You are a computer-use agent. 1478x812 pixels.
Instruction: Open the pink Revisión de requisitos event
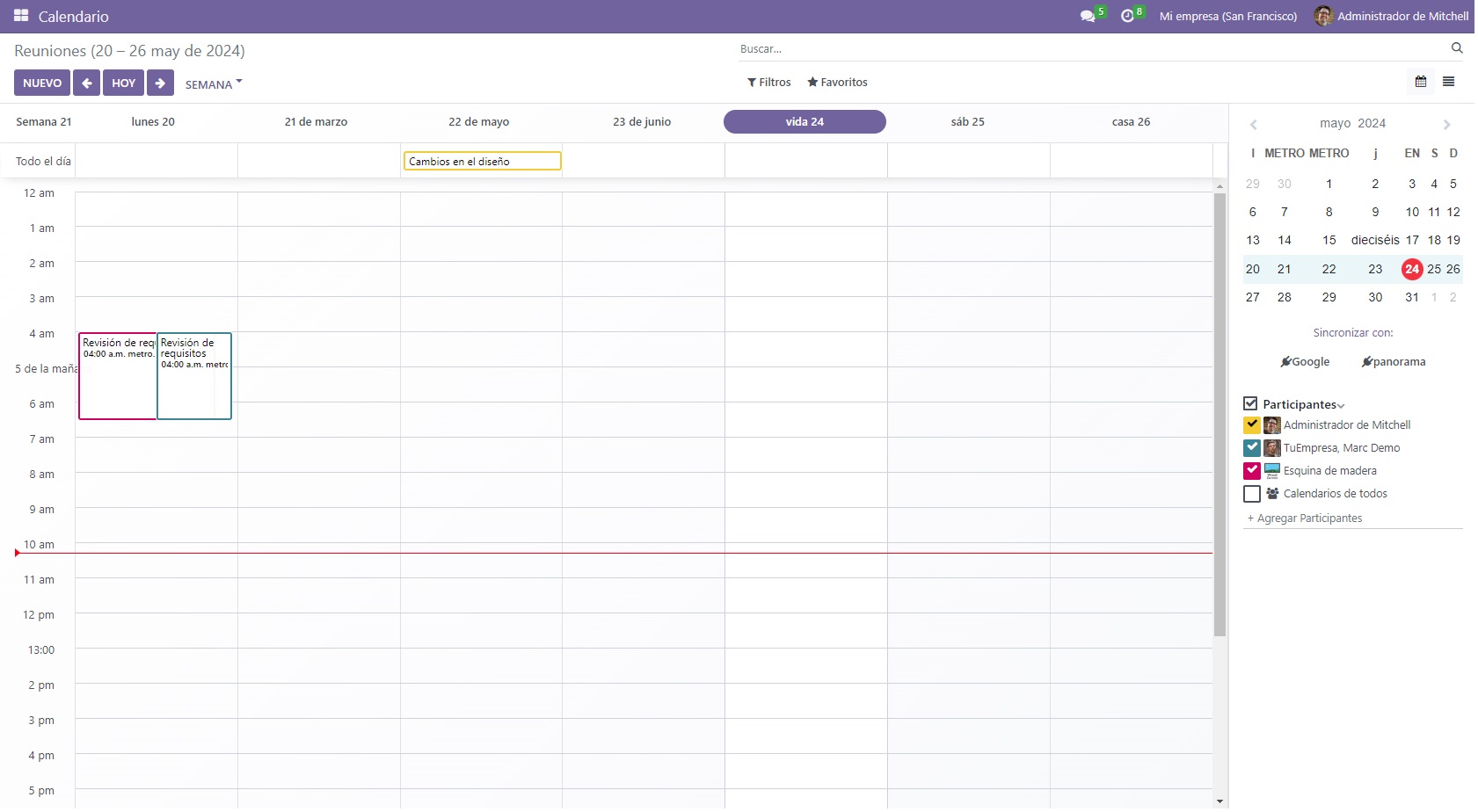117,376
